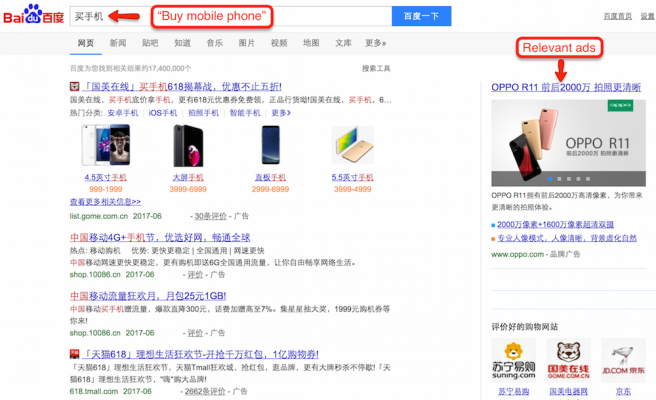This screenshot has width=656, height=400.
Task: Expand 更多» phone categories
Action: (x=281, y=113)
